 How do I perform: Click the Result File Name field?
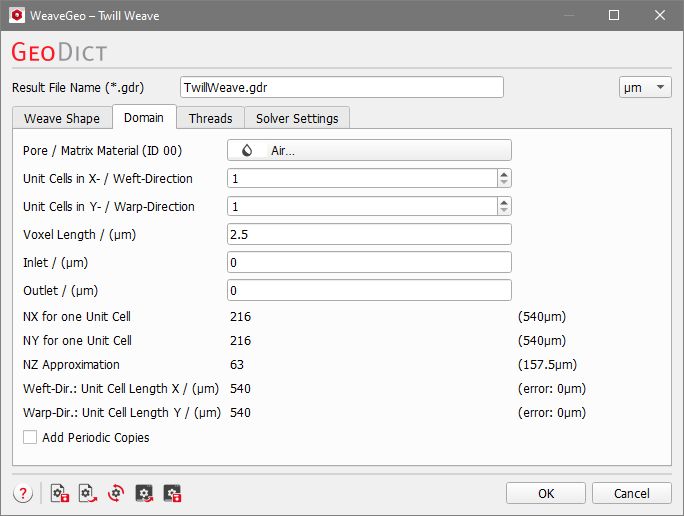click(342, 87)
